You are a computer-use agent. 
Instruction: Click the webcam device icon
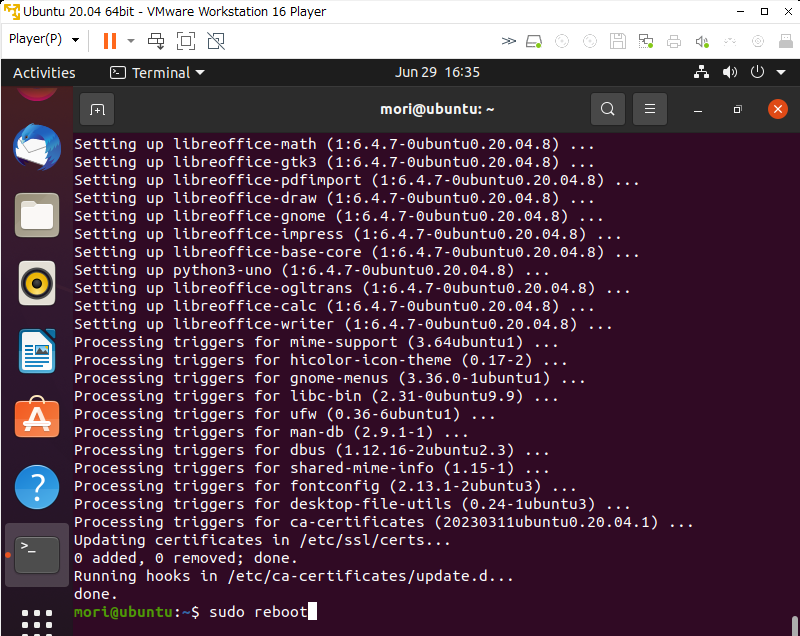pyautogui.click(x=758, y=41)
